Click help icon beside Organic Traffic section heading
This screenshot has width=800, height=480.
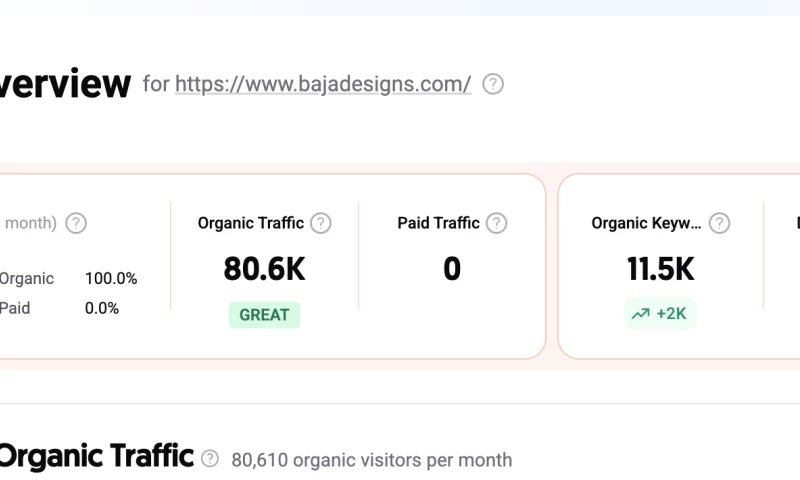coord(210,459)
